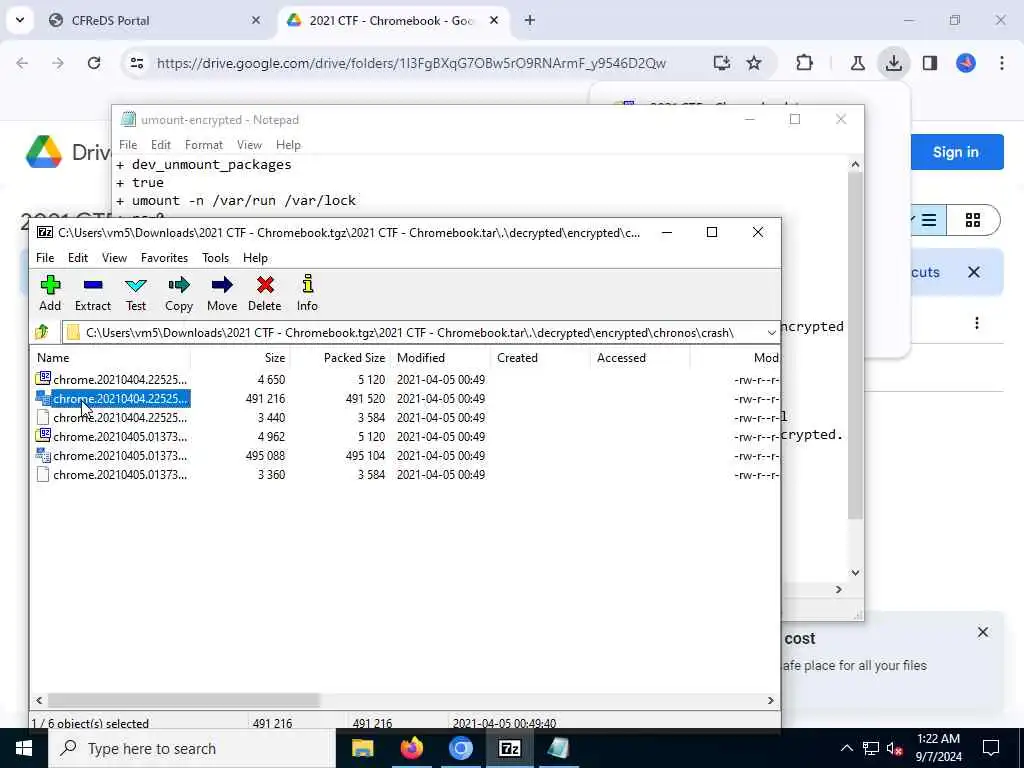This screenshot has width=1024, height=768.
Task: View site information icon in address bar
Action: pyautogui.click(x=136, y=63)
